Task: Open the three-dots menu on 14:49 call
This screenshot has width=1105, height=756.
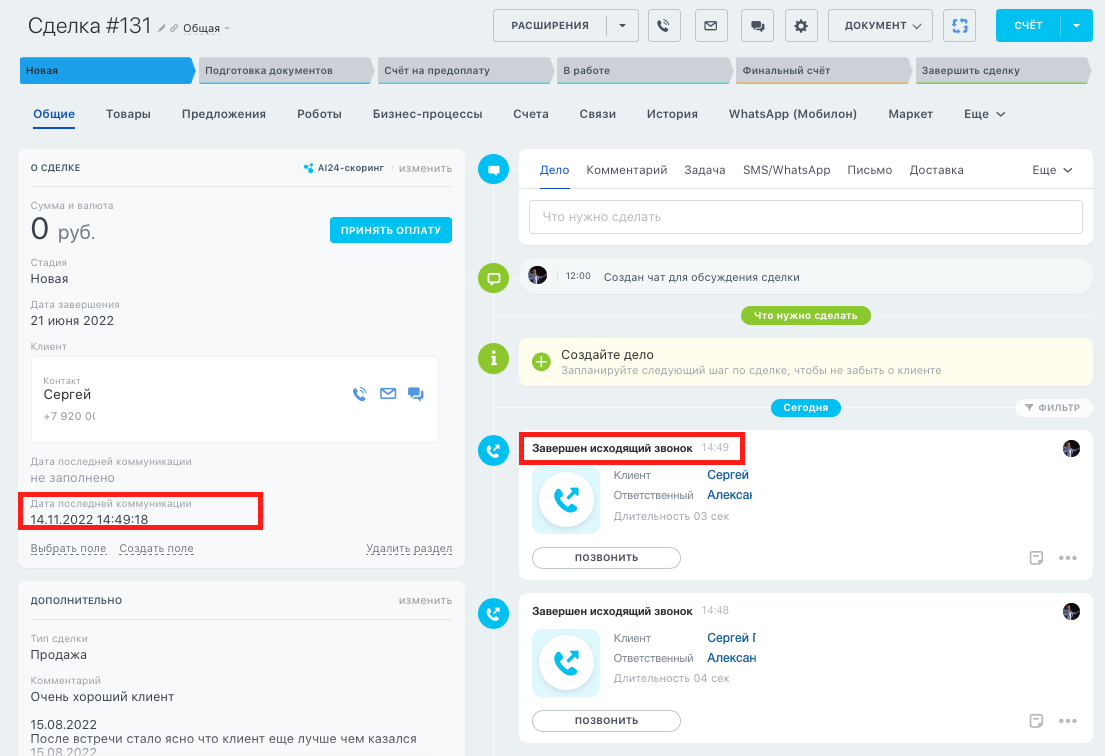Action: [x=1068, y=558]
